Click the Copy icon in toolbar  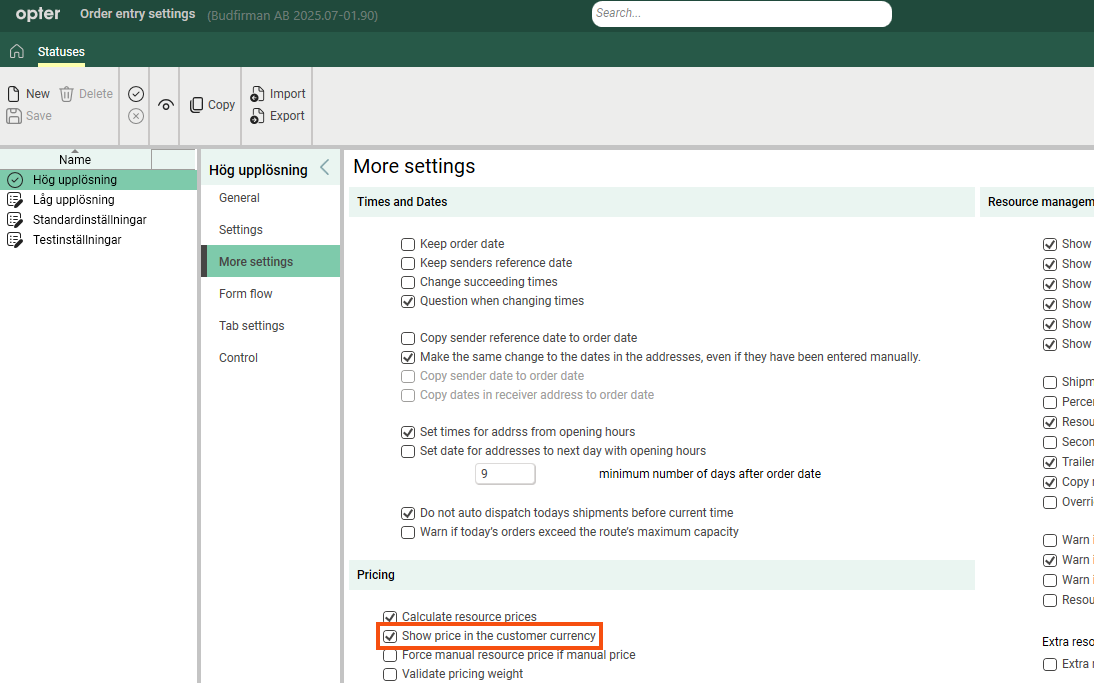tap(197, 105)
